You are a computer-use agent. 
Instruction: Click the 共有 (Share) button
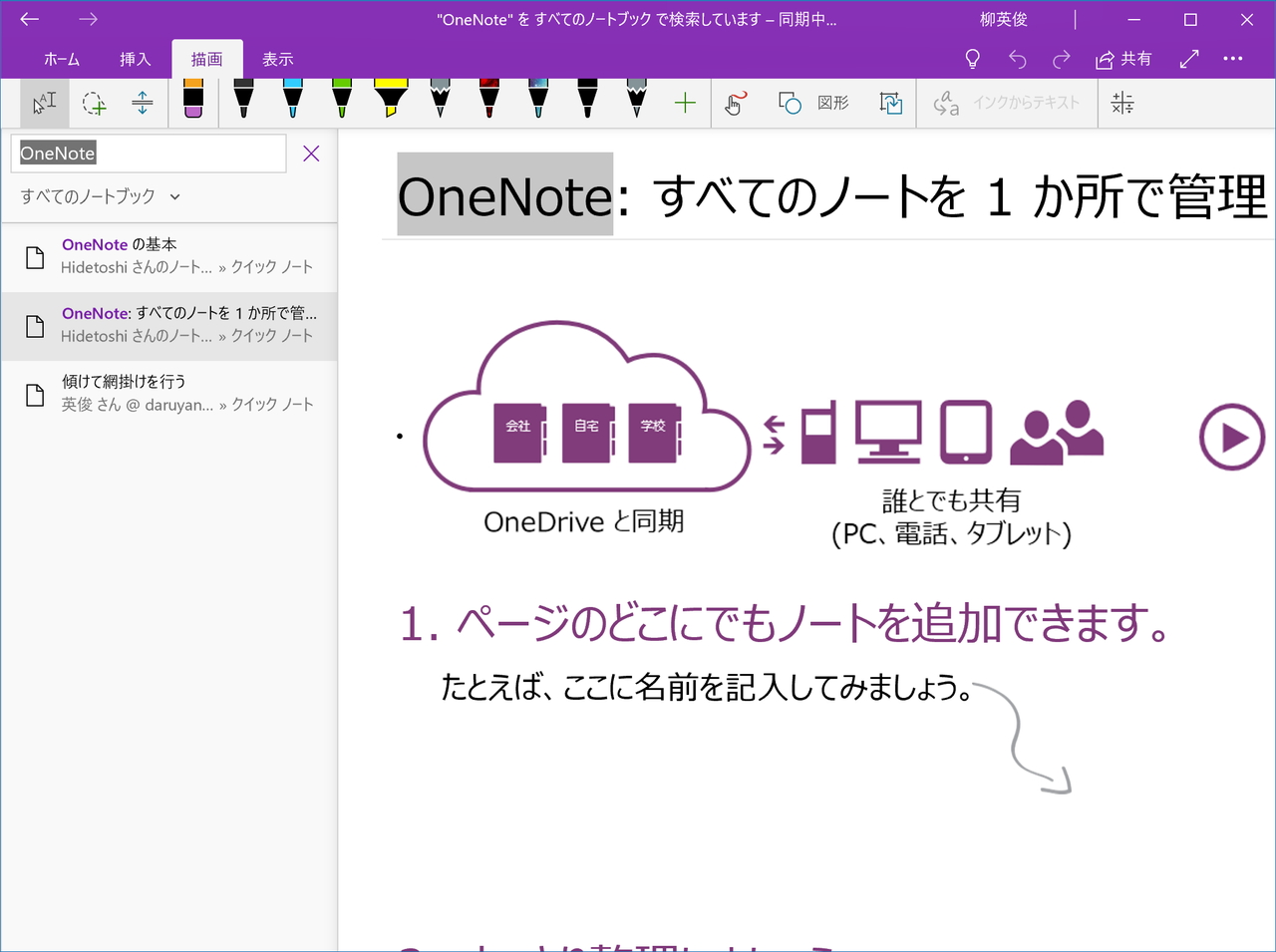click(1123, 59)
